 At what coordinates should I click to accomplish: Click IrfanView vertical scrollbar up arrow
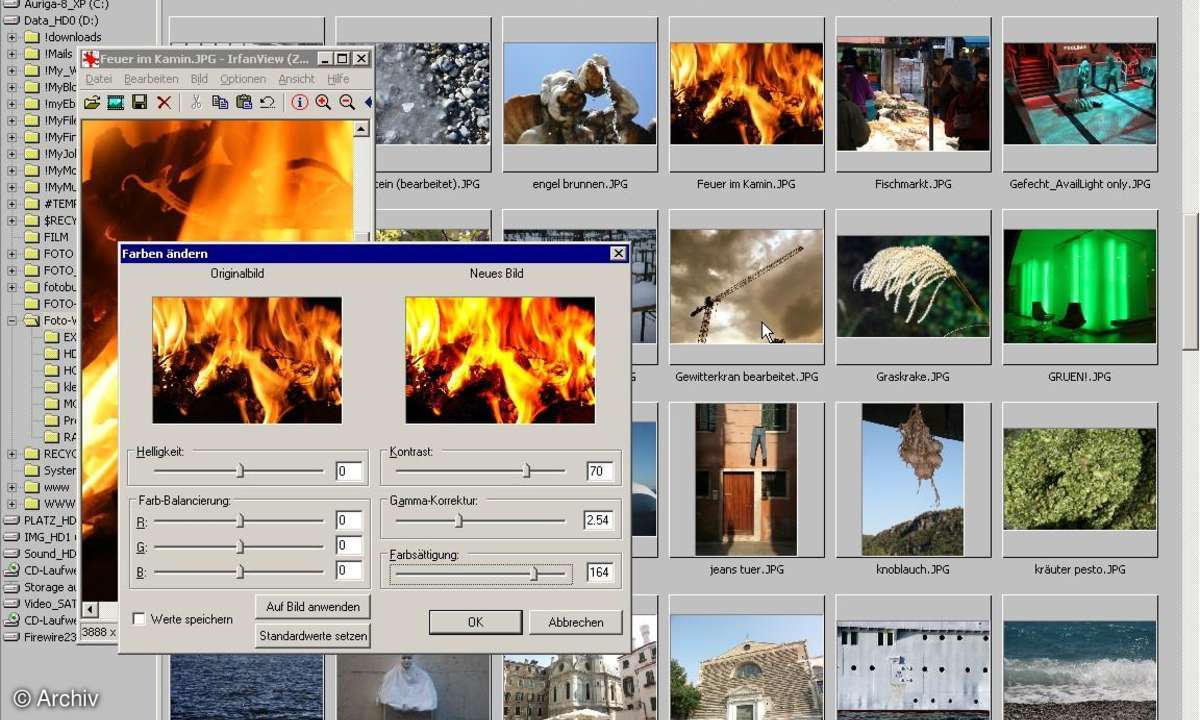tap(361, 128)
